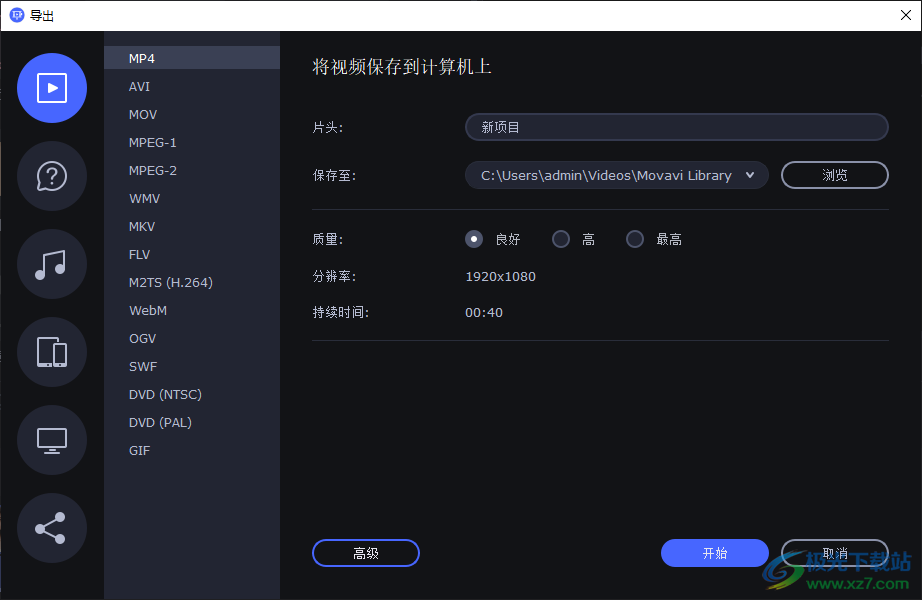Viewport: 922px width, 600px height.
Task: Click 浏览 to browse folders
Action: click(834, 174)
